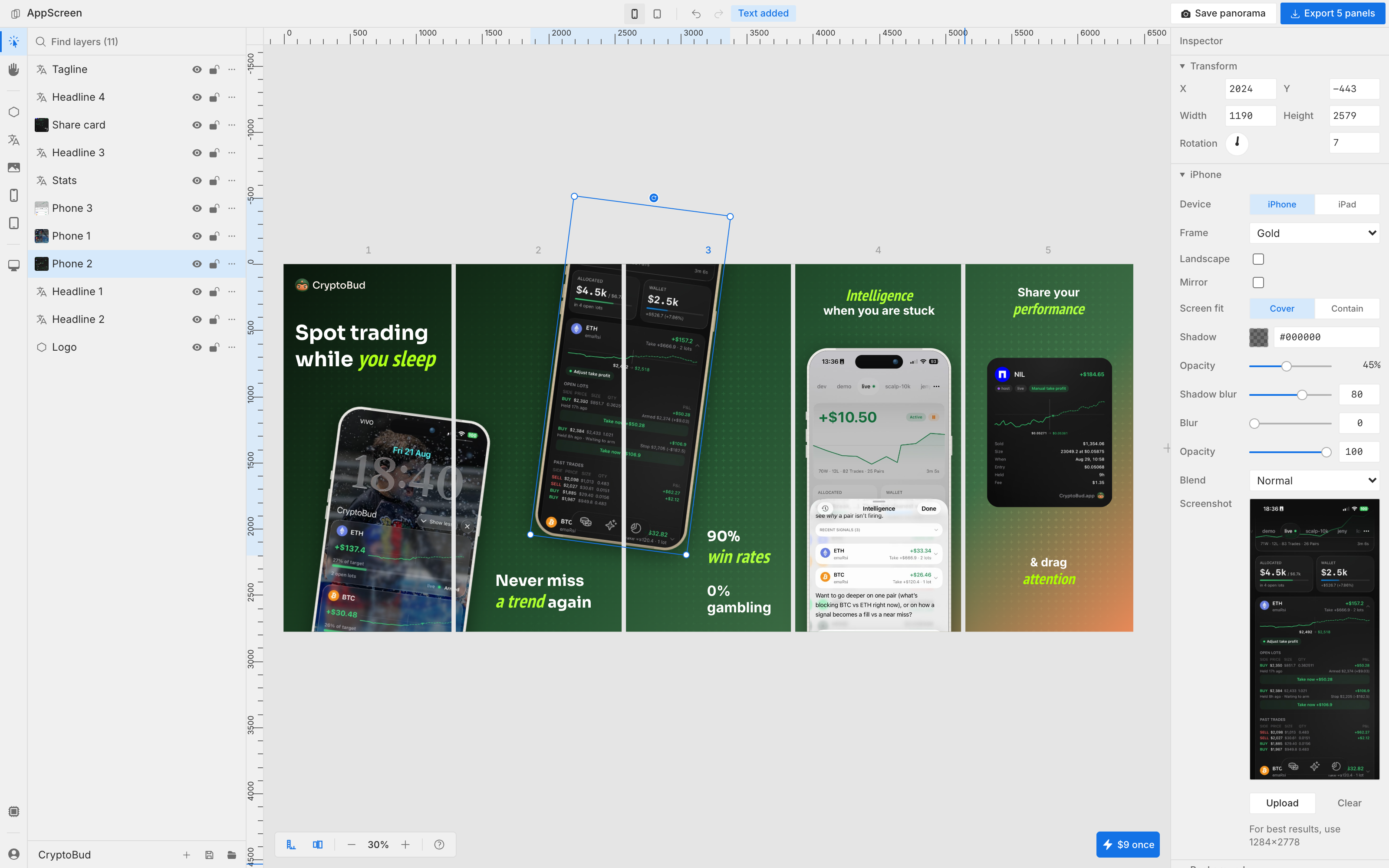Image resolution: width=1389 pixels, height=868 pixels.
Task: Zoom in with the plus icon
Action: [x=405, y=845]
